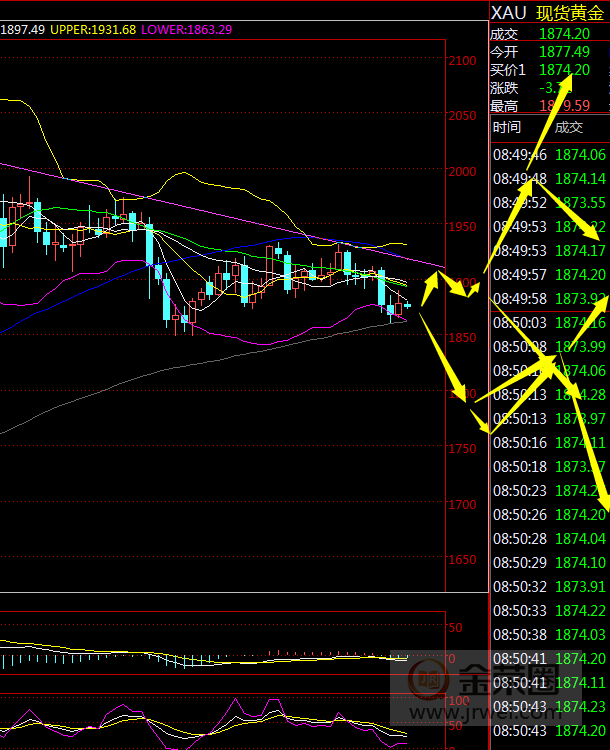Click the 2100 price axis label

click(463, 61)
